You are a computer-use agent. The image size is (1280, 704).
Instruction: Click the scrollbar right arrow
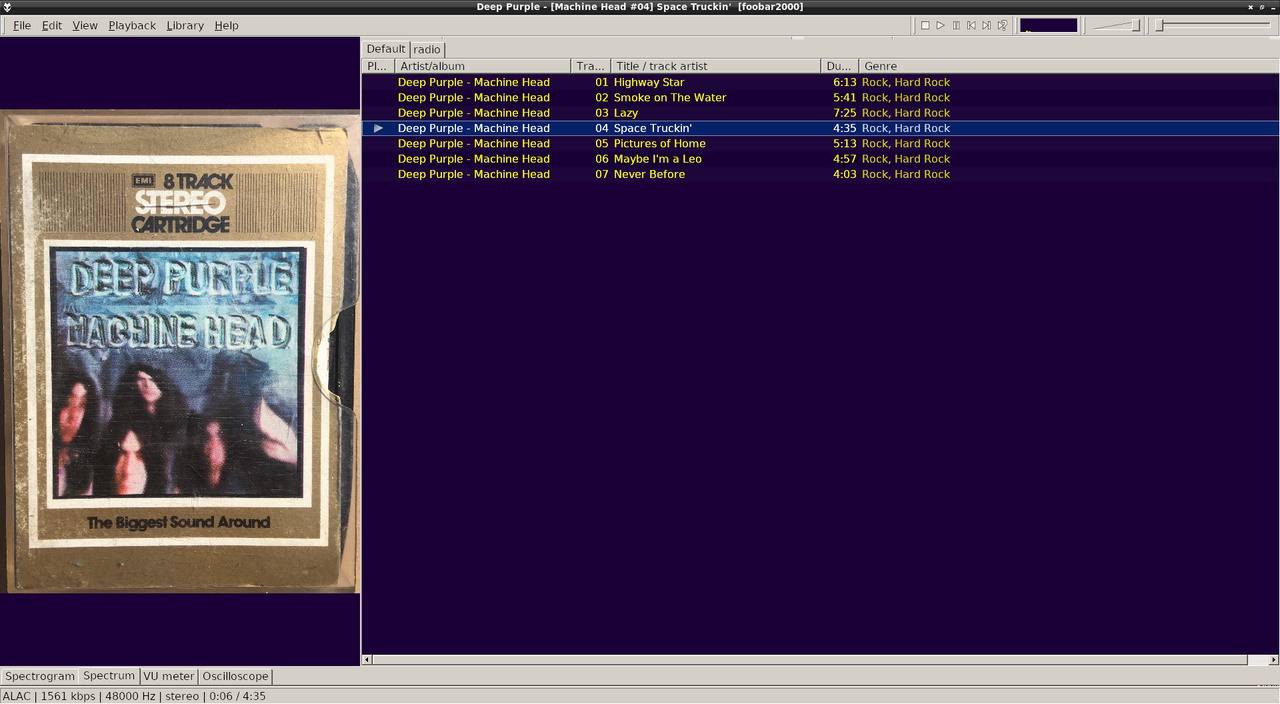[x=1273, y=660]
